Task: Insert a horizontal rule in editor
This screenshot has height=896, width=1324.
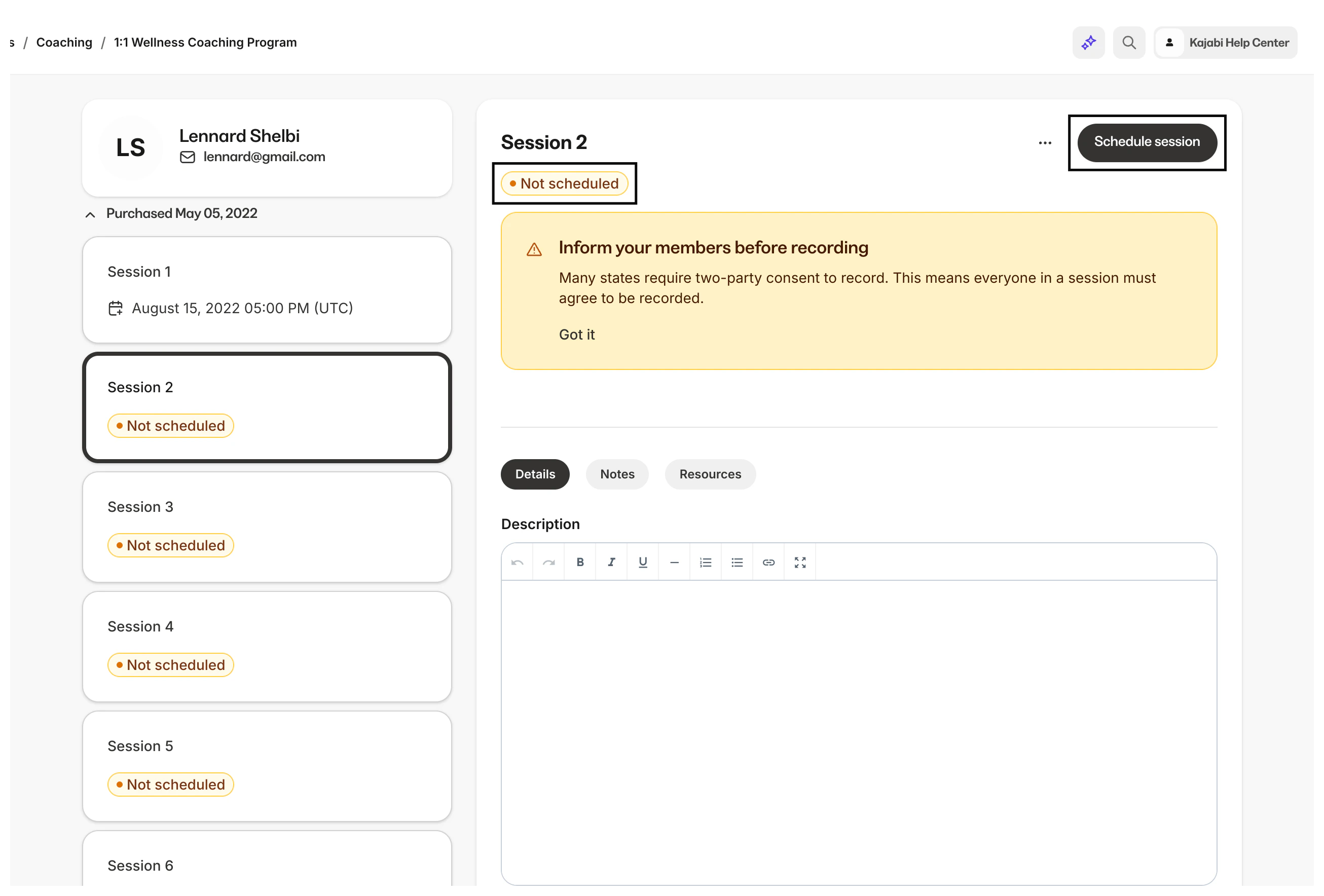Action: click(674, 562)
